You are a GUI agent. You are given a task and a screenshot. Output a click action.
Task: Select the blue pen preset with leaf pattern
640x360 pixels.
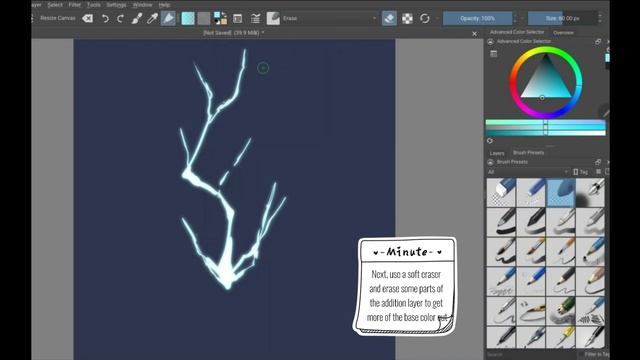coord(590,311)
